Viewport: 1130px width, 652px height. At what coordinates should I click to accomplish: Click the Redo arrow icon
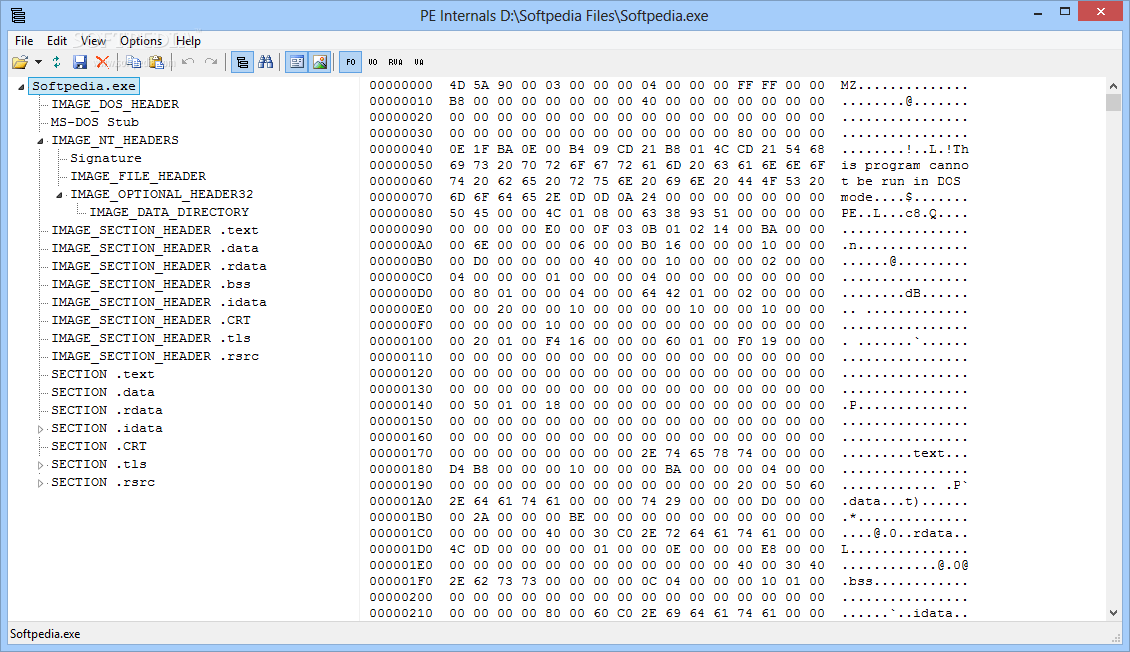(x=210, y=63)
